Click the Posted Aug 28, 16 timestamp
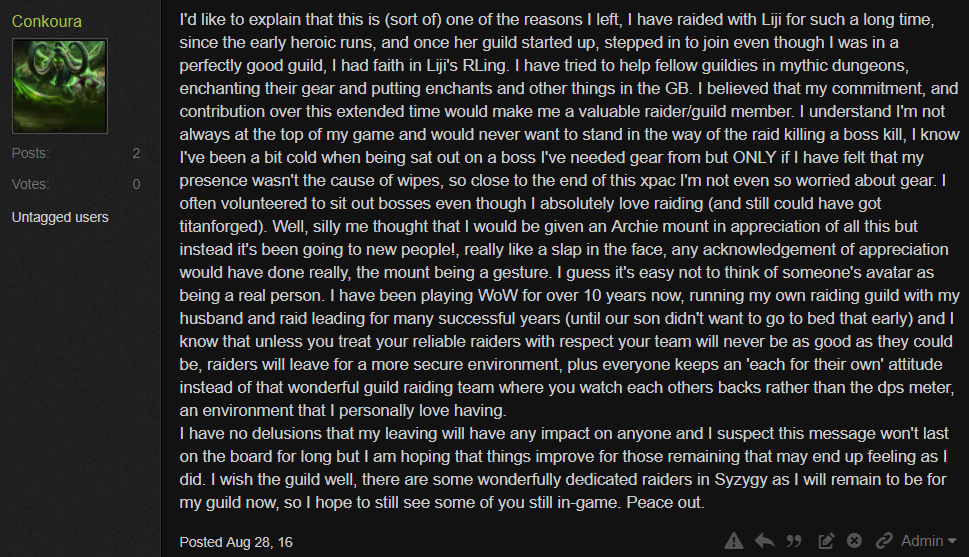The width and height of the screenshot is (969, 557). (236, 541)
